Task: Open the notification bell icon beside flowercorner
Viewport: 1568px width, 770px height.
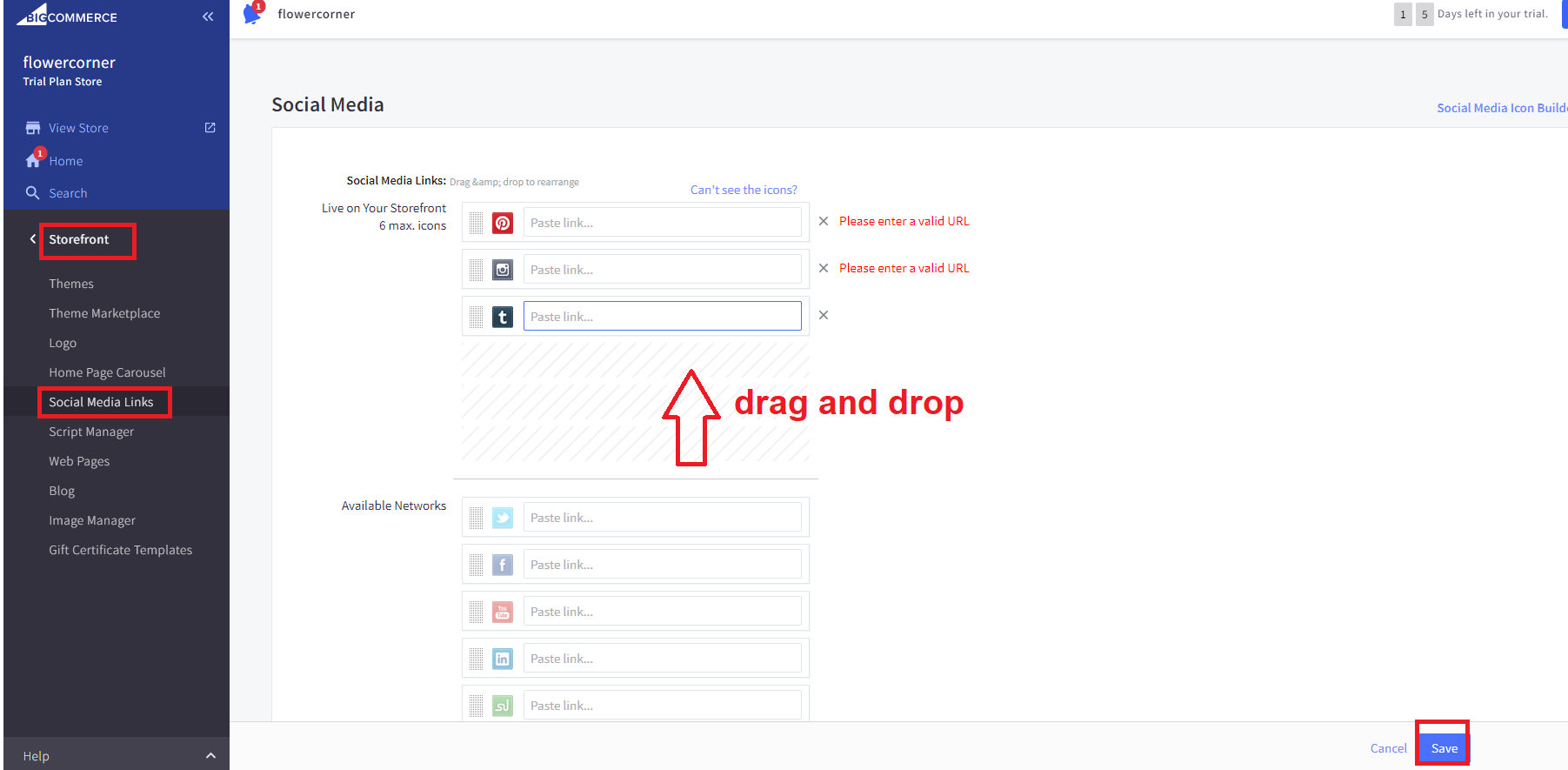Action: 252,13
